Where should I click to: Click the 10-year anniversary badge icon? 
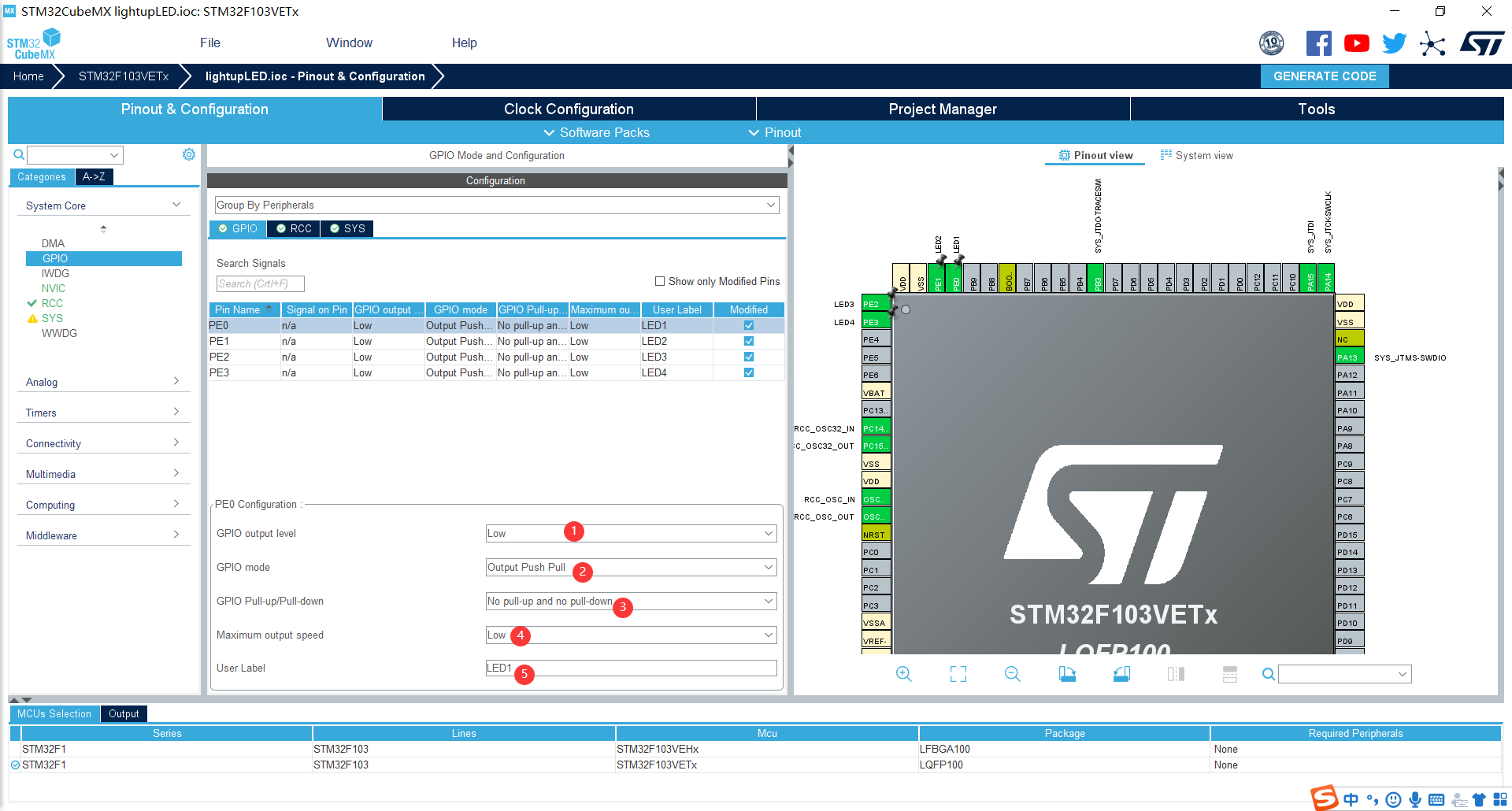coord(1272,43)
